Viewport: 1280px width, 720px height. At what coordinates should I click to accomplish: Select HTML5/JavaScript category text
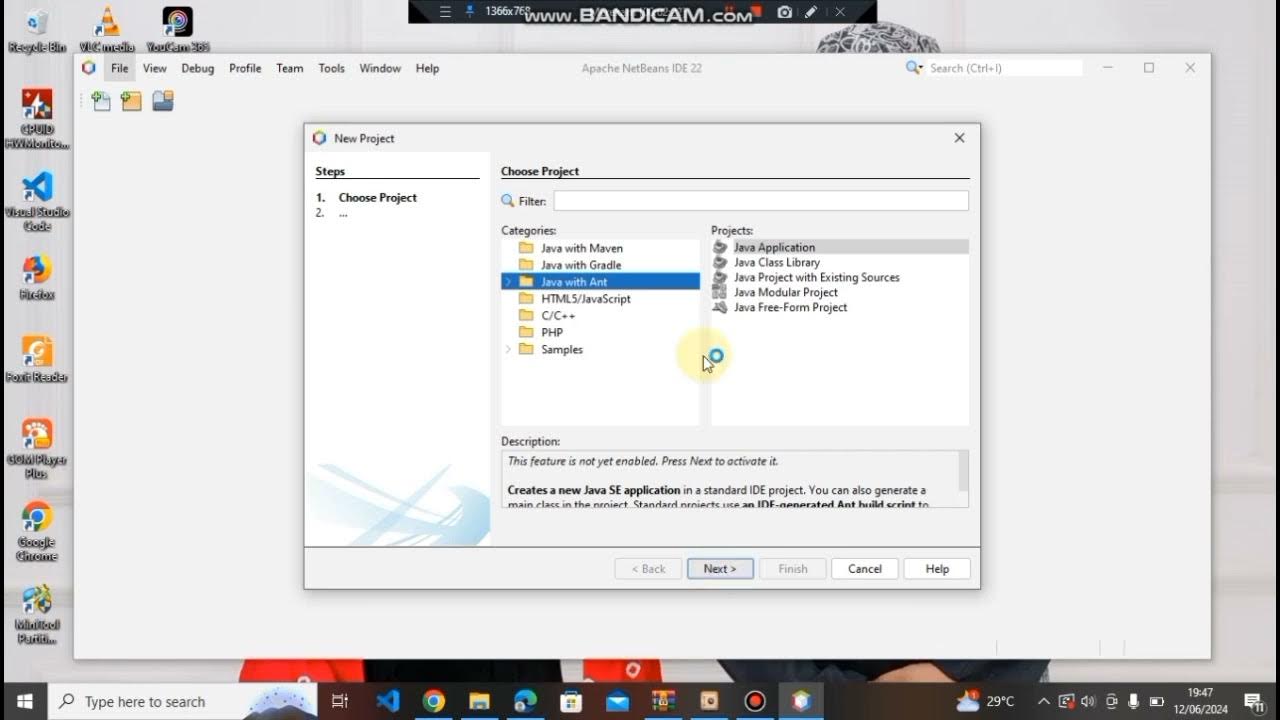coord(586,298)
